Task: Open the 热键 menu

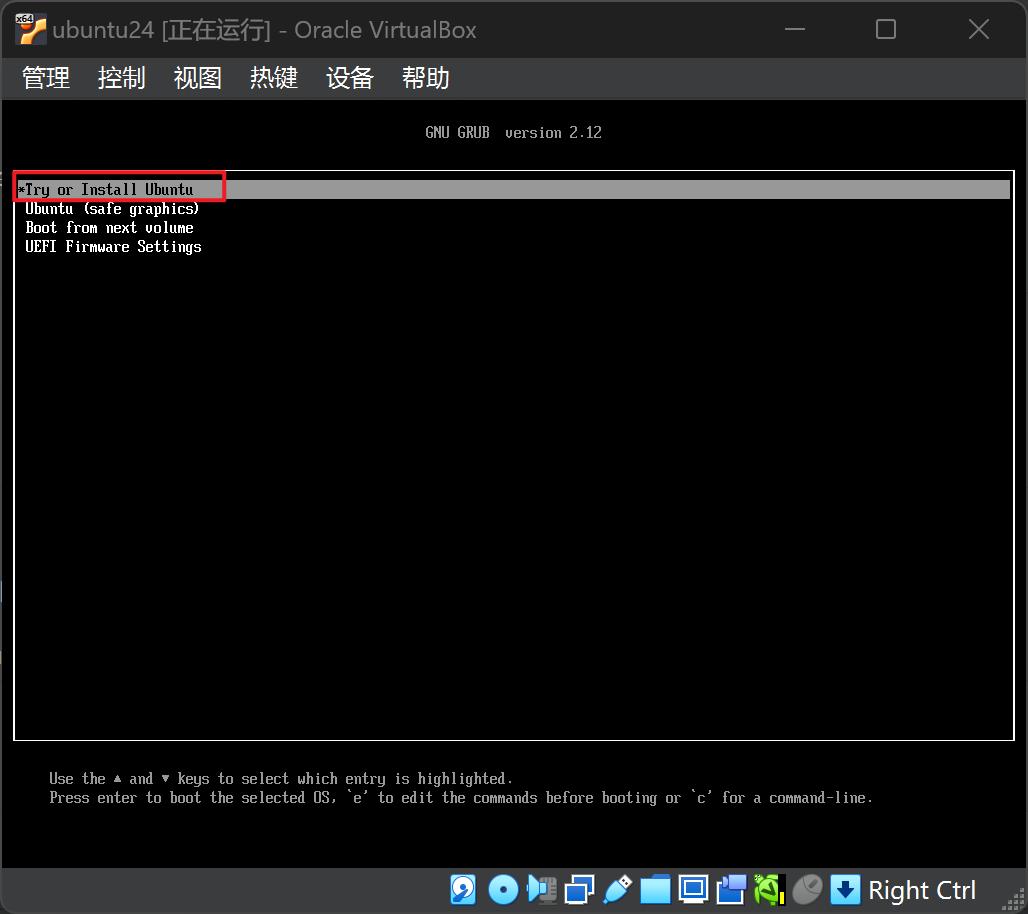Action: tap(273, 78)
